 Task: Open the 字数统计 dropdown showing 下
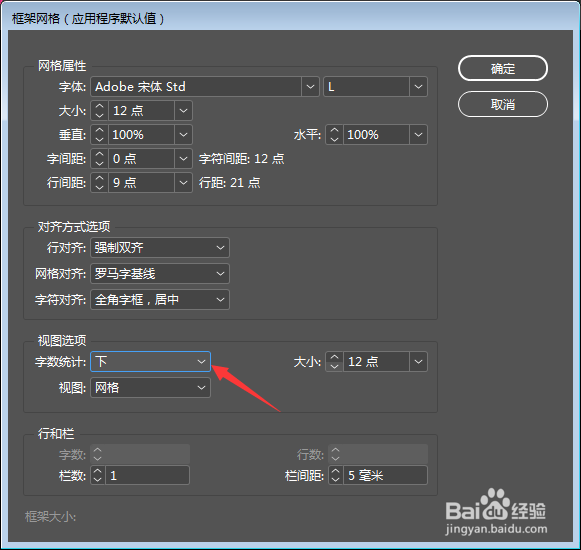click(x=150, y=361)
